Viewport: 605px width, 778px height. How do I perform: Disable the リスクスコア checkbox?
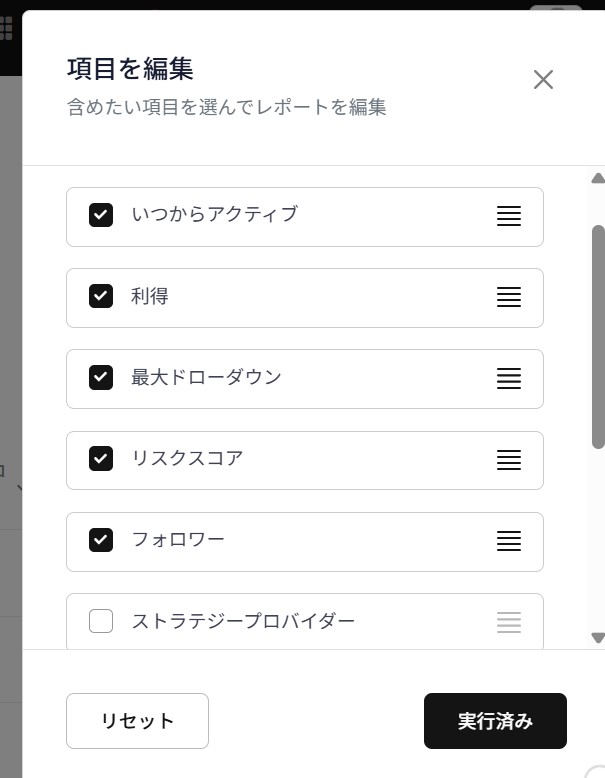pos(101,459)
